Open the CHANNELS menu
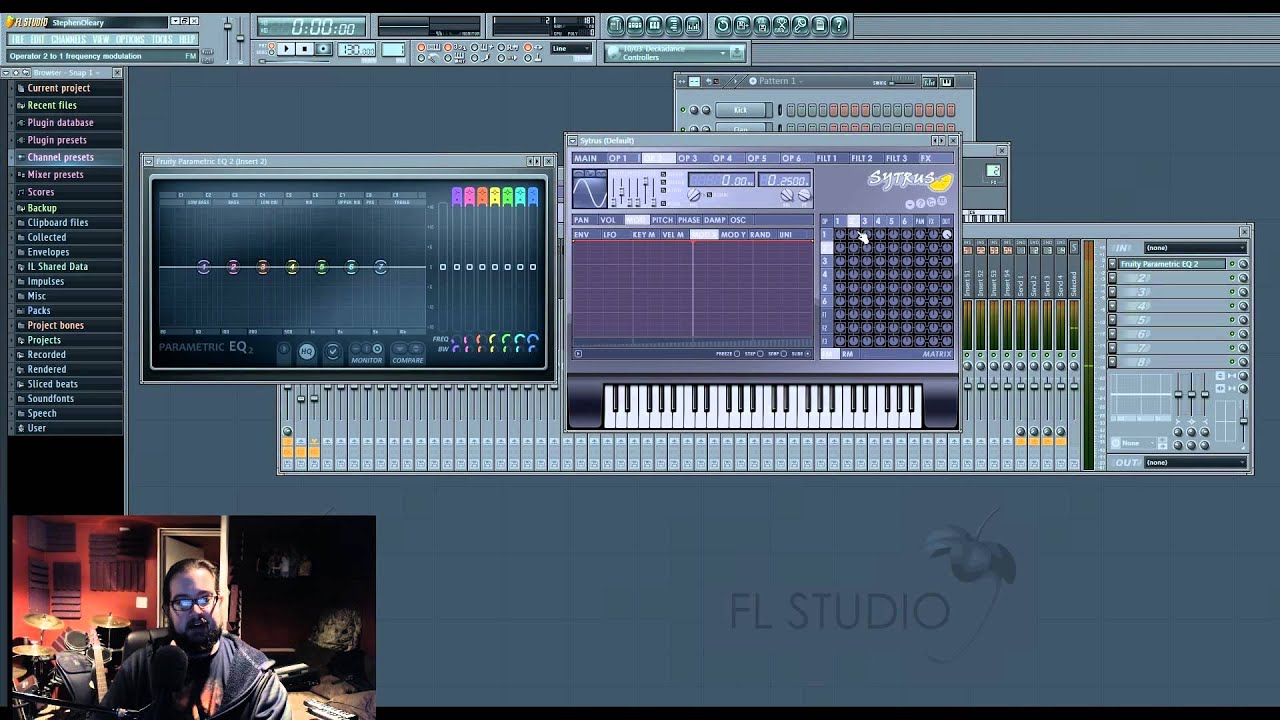Viewport: 1280px width, 720px height. (x=69, y=39)
